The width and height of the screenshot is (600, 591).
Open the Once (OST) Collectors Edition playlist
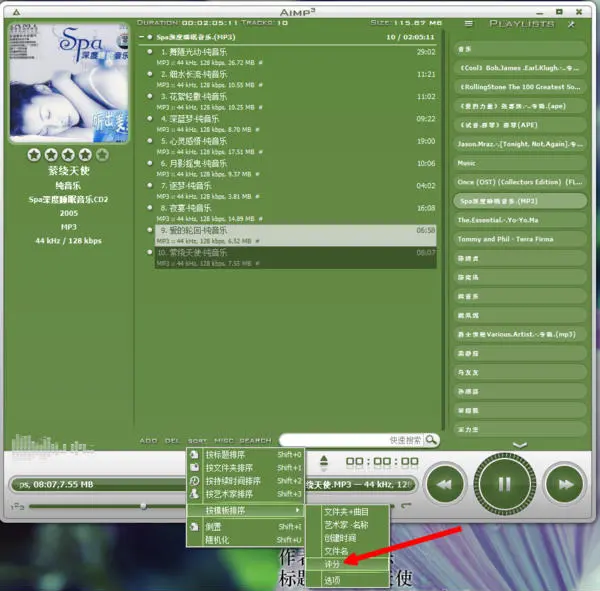click(520, 182)
